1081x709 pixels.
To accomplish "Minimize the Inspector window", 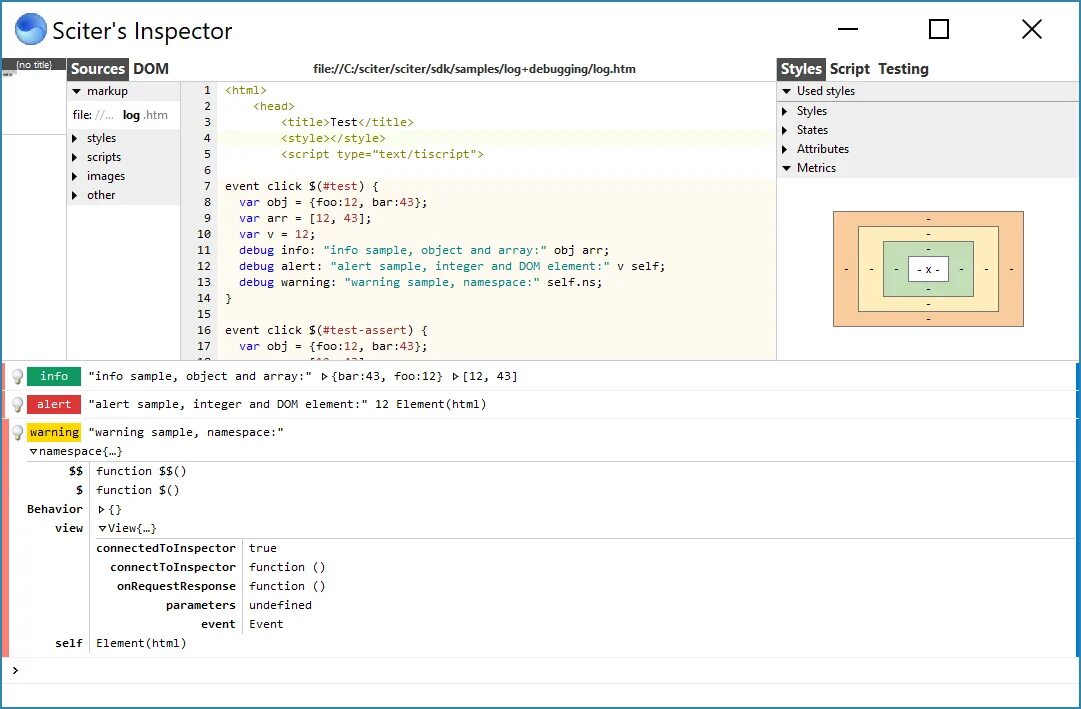I will pos(848,29).
